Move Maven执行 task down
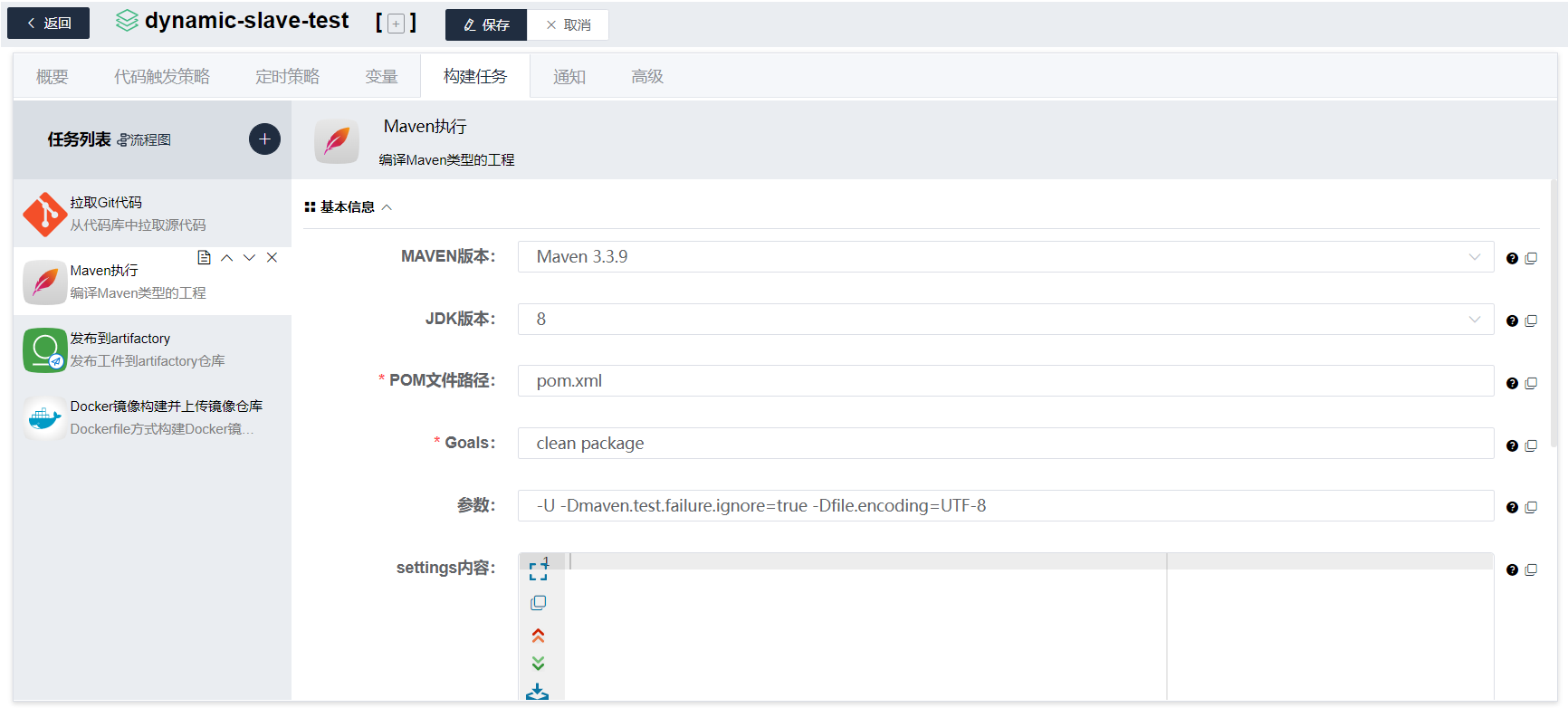 (x=249, y=258)
